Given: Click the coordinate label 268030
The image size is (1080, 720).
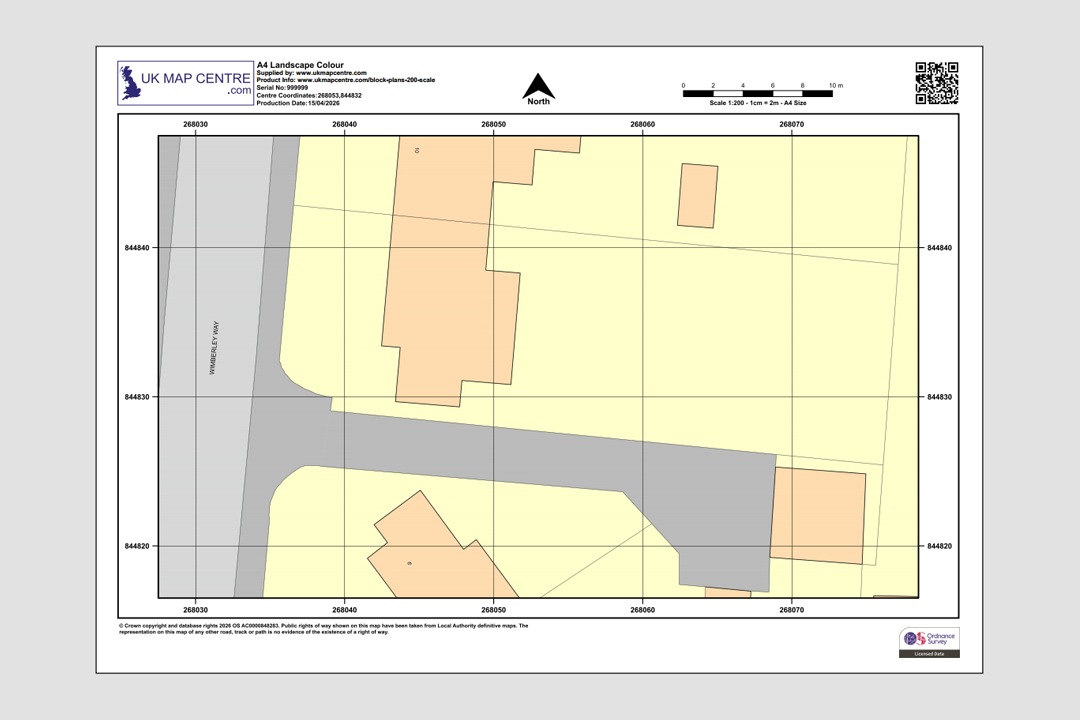Looking at the screenshot, I should click(x=193, y=124).
